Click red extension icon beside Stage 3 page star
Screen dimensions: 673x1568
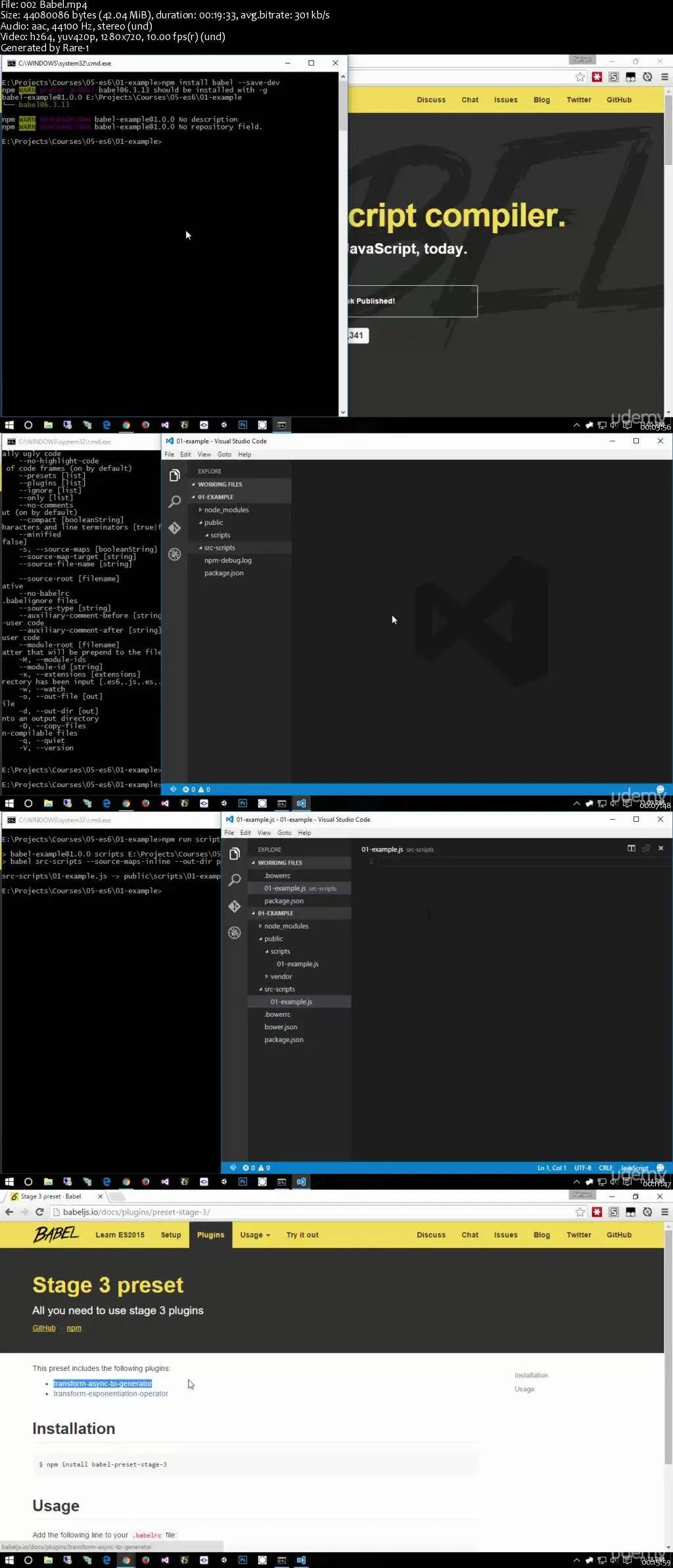(x=597, y=1212)
